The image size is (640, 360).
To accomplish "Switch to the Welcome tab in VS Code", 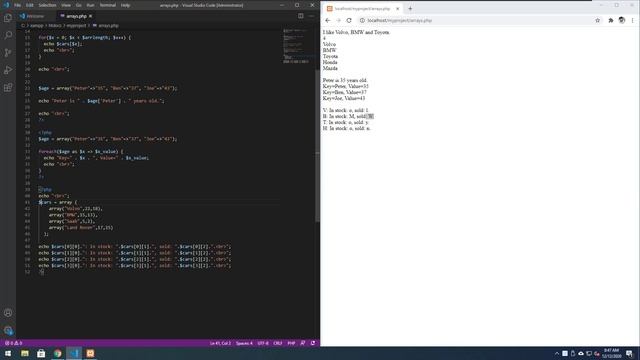I will (x=35, y=16).
